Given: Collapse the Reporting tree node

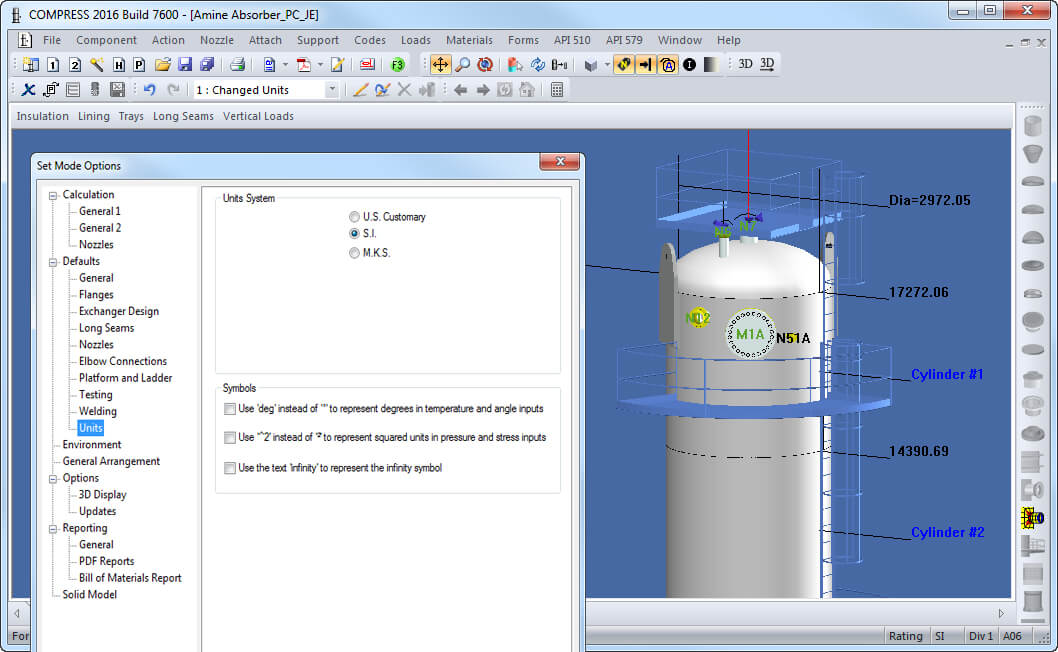Looking at the screenshot, I should 53,528.
